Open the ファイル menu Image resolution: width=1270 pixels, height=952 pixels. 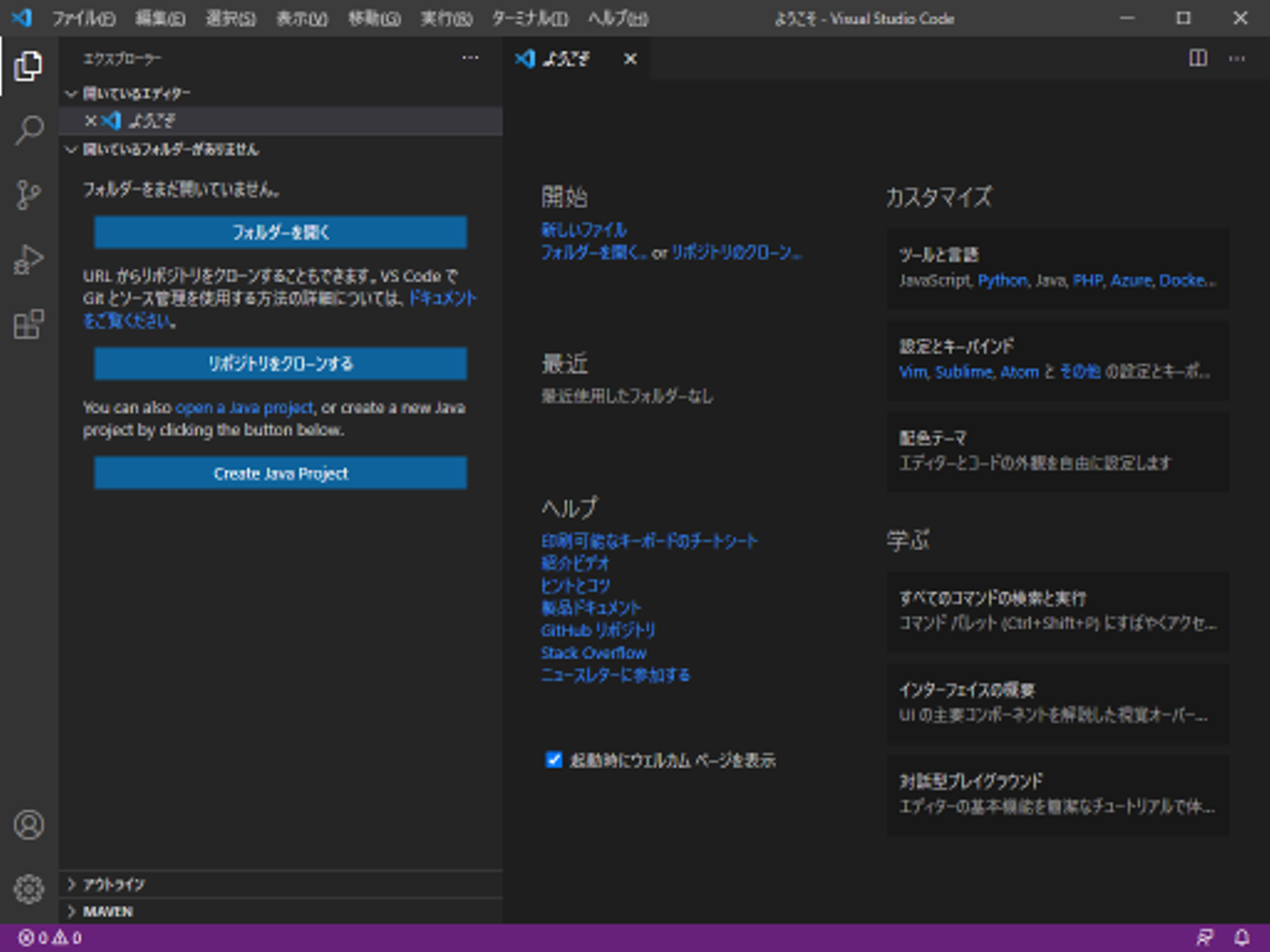83,19
